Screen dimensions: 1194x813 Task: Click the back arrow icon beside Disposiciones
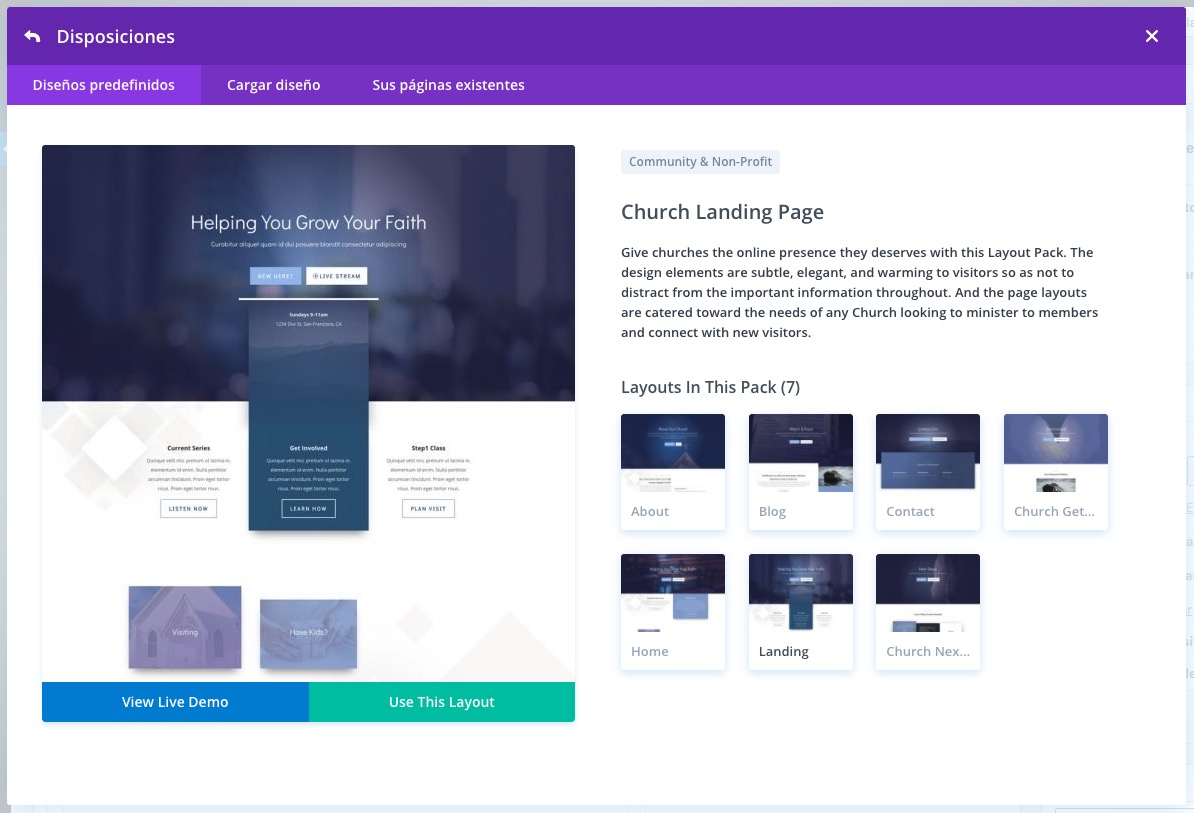tap(32, 37)
